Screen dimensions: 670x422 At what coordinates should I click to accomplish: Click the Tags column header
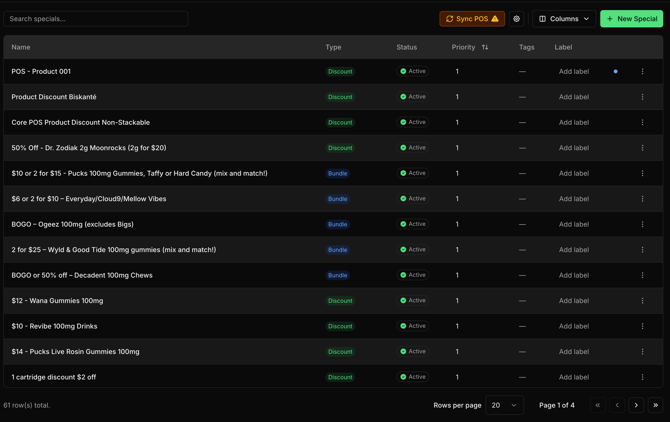coord(526,47)
